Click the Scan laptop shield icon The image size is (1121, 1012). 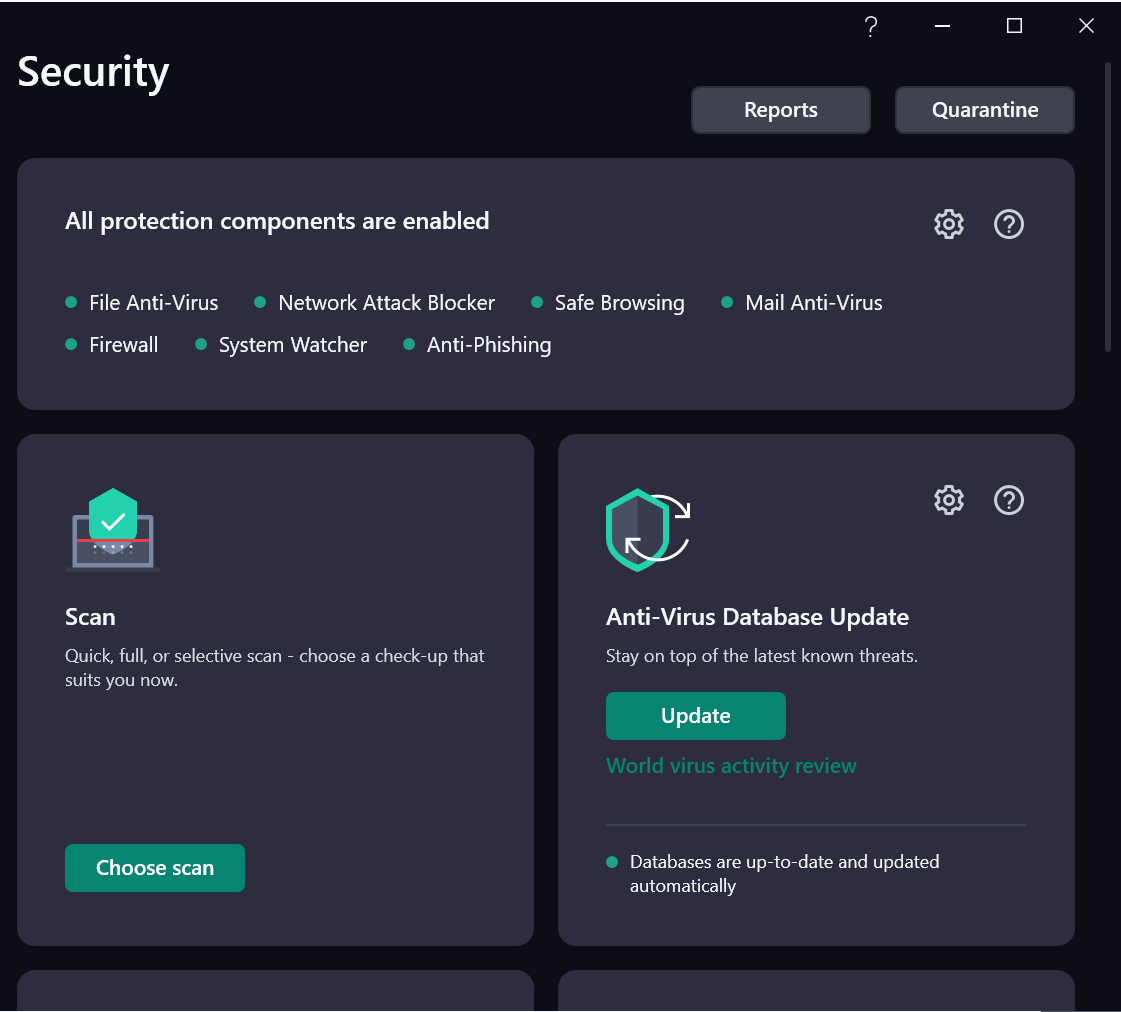pyautogui.click(x=113, y=529)
